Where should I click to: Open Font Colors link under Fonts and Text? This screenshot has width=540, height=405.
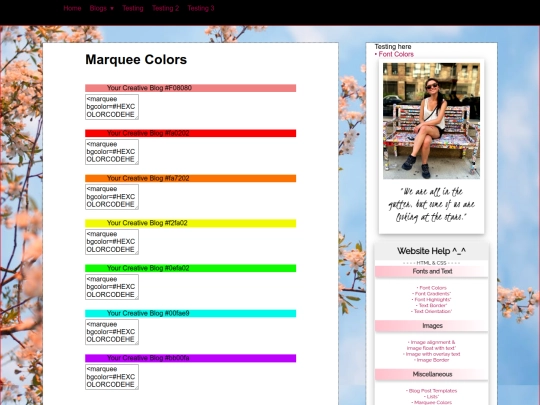(433, 288)
